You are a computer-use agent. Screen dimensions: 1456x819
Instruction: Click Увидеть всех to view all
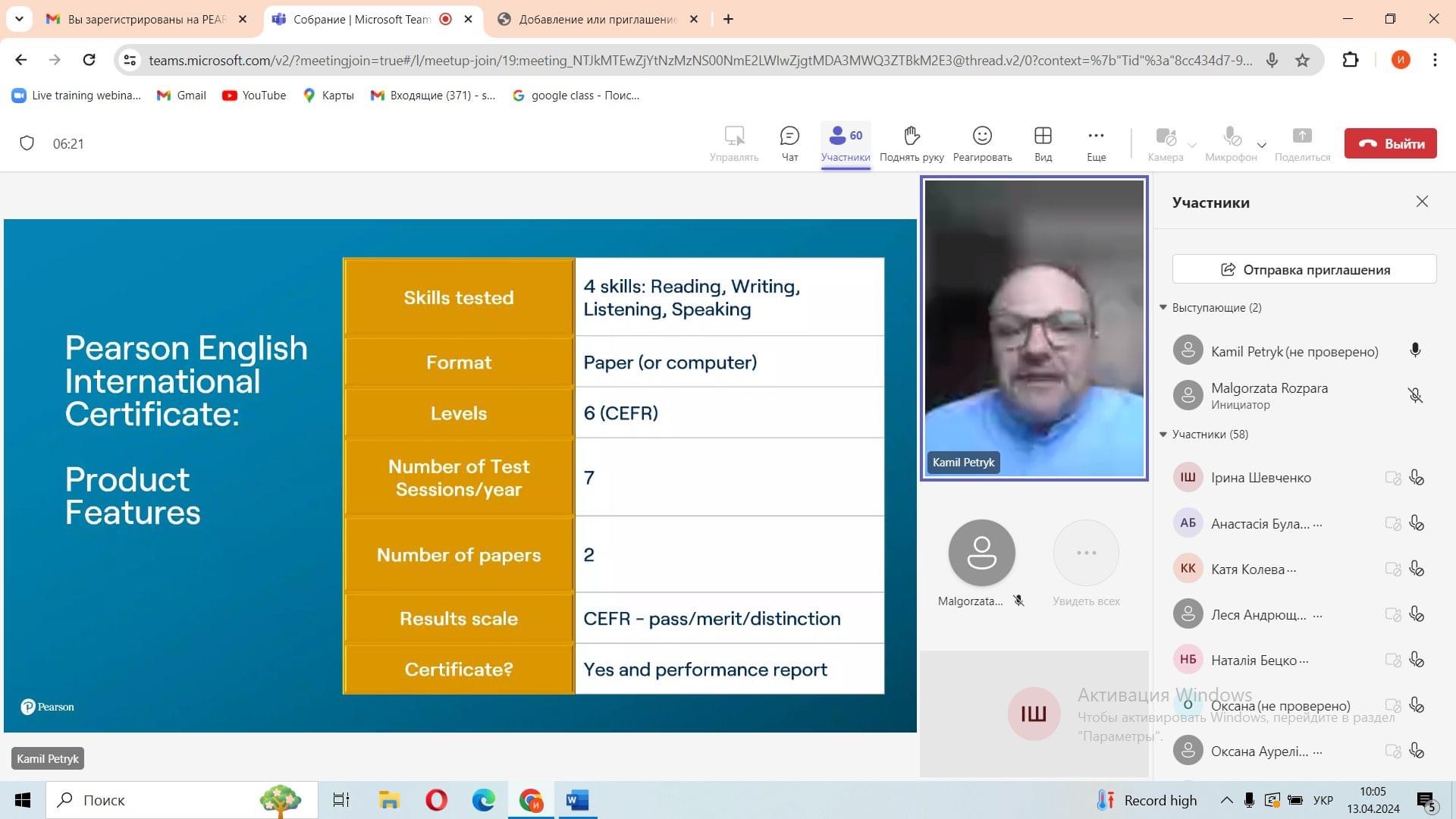pos(1086,563)
